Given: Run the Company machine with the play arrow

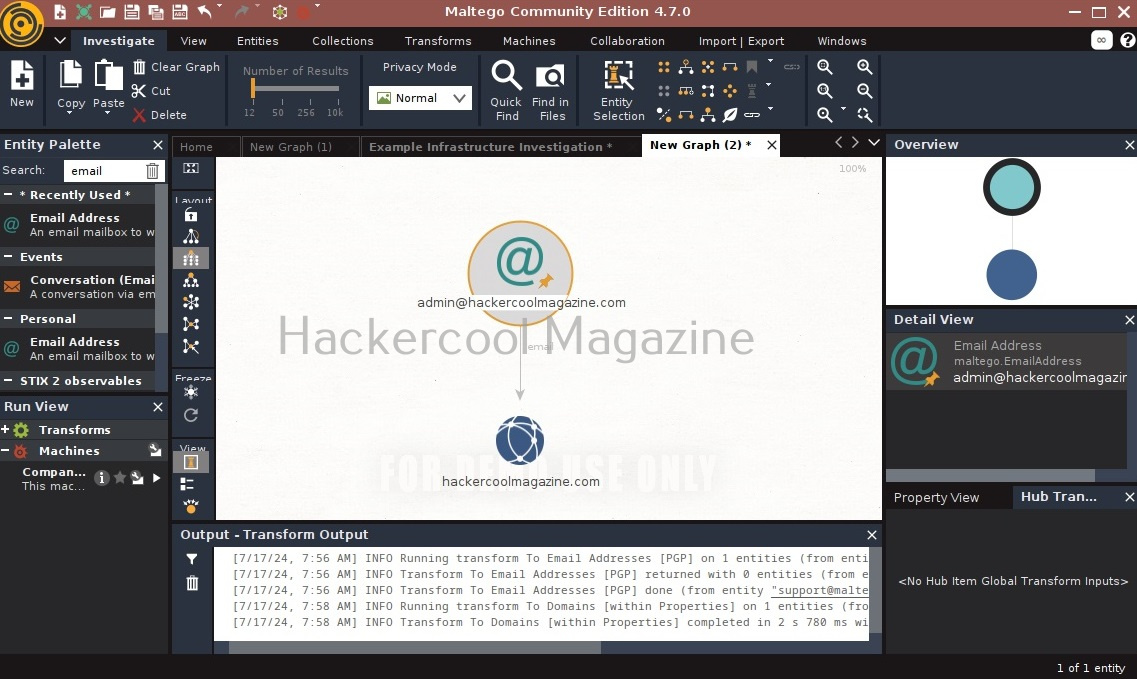Looking at the screenshot, I should pos(157,478).
